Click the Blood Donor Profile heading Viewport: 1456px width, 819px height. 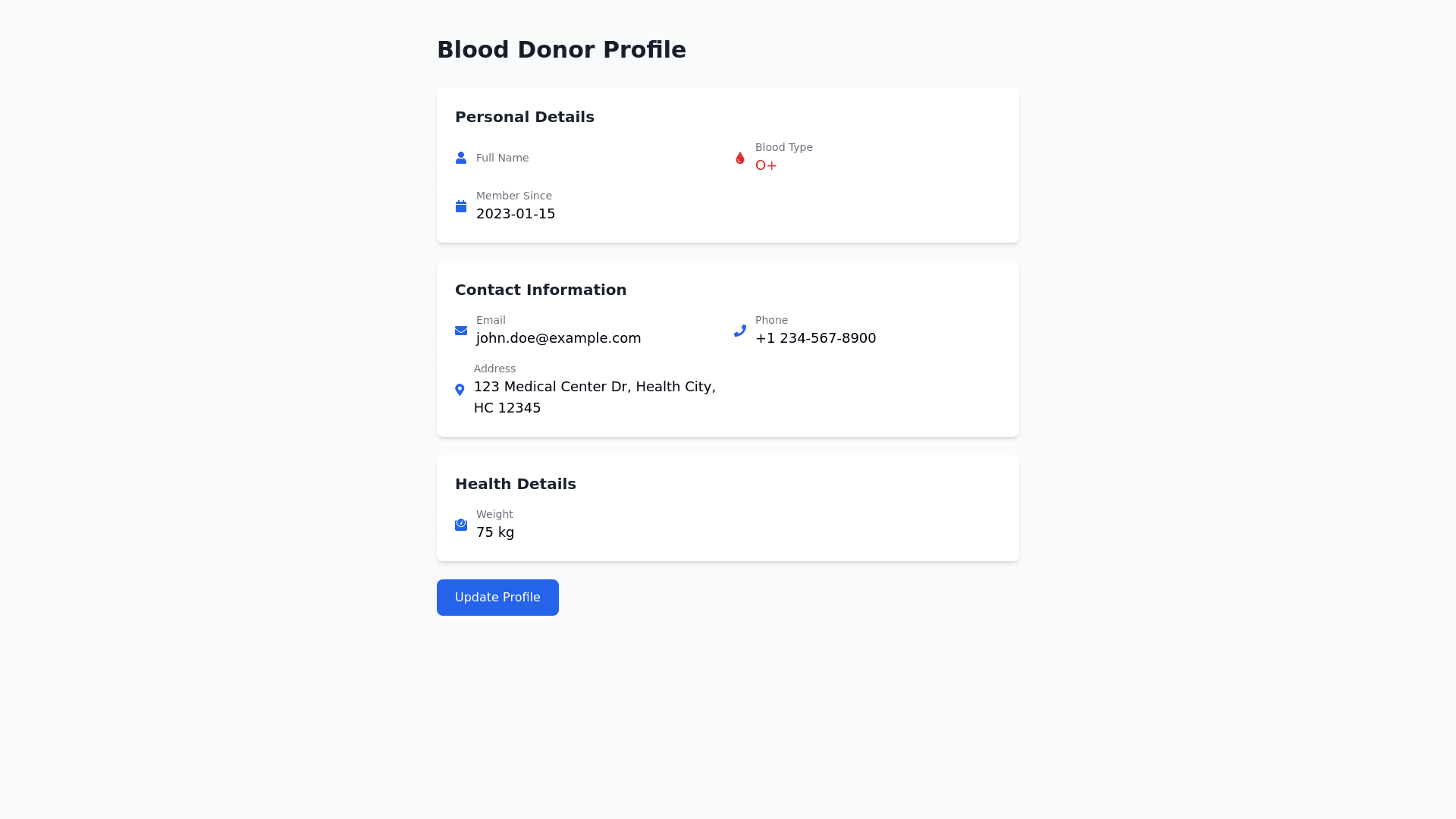(561, 49)
